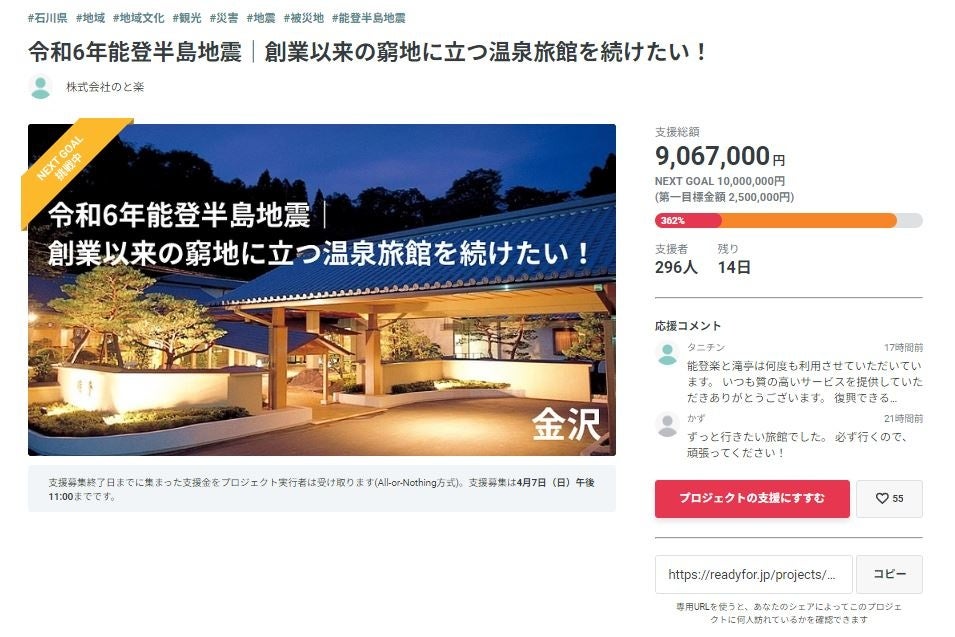Click the 362% funding progress bar
Image resolution: width=955 pixels, height=637 pixels.
(788, 220)
